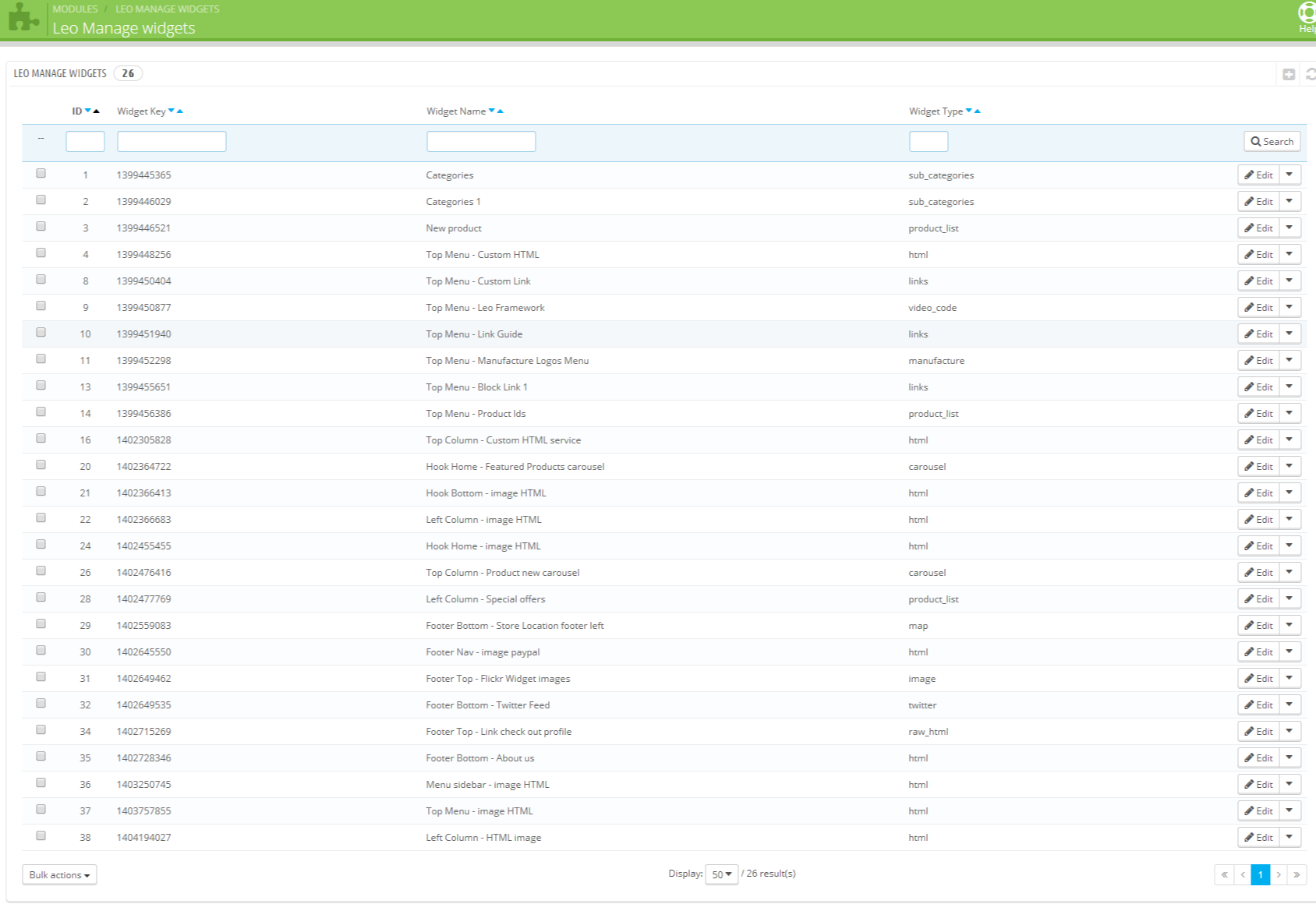Focus the Widget Key filter field
This screenshot has height=904, width=1316.
coord(172,141)
